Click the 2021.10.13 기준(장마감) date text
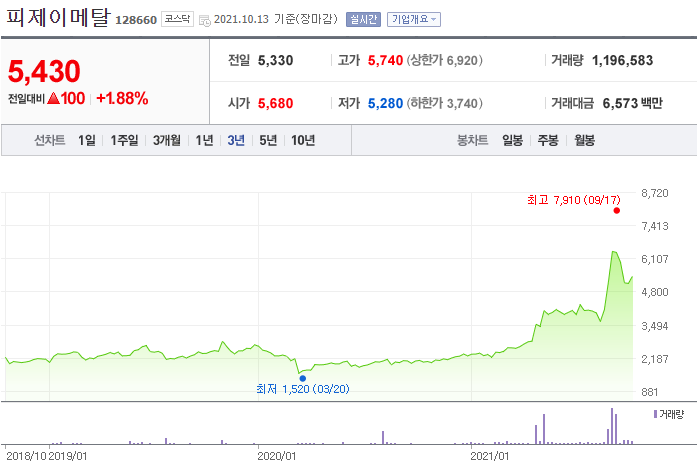Image resolution: width=697 pixels, height=465 pixels. tap(276, 20)
